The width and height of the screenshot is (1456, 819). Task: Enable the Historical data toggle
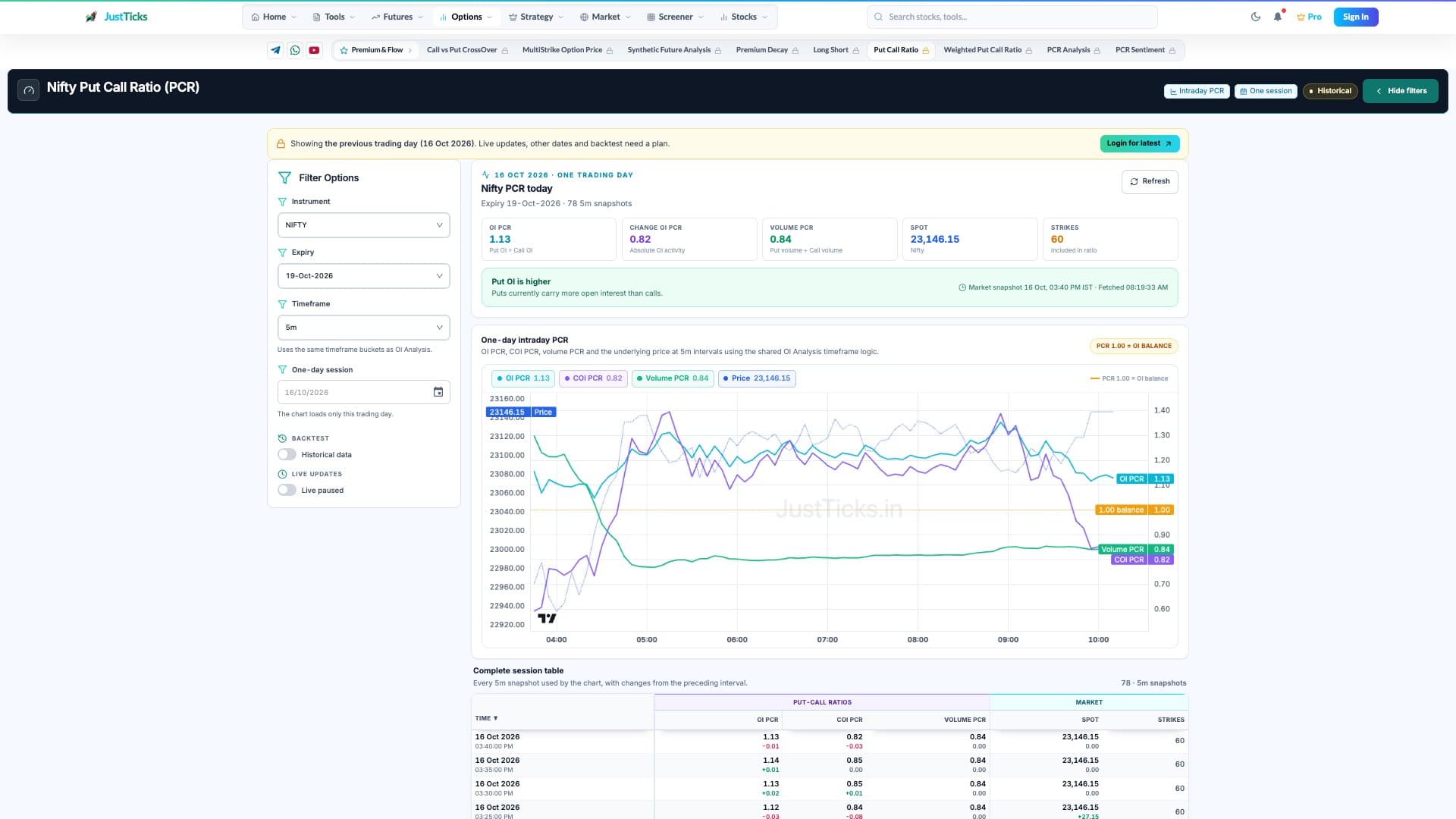pyautogui.click(x=287, y=454)
